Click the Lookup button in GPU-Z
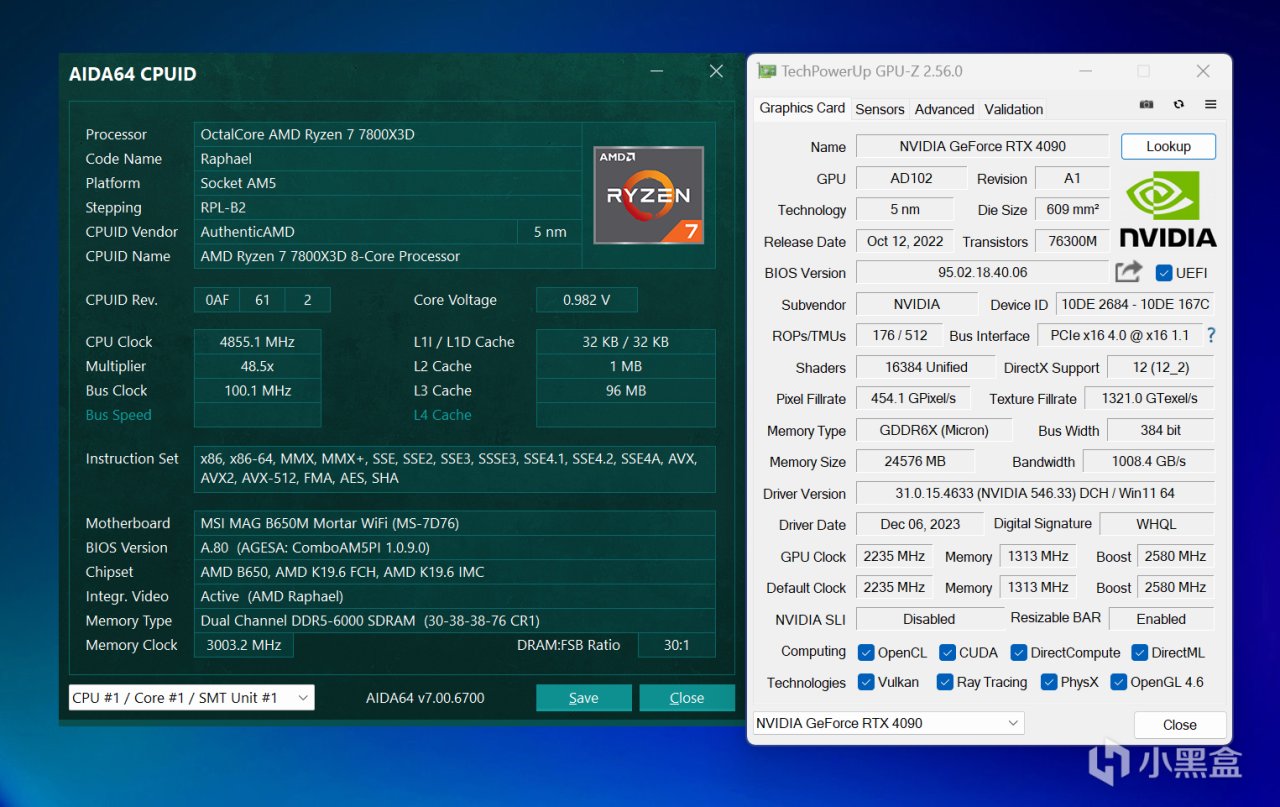Screen dimensions: 1280x807 click(1168, 146)
